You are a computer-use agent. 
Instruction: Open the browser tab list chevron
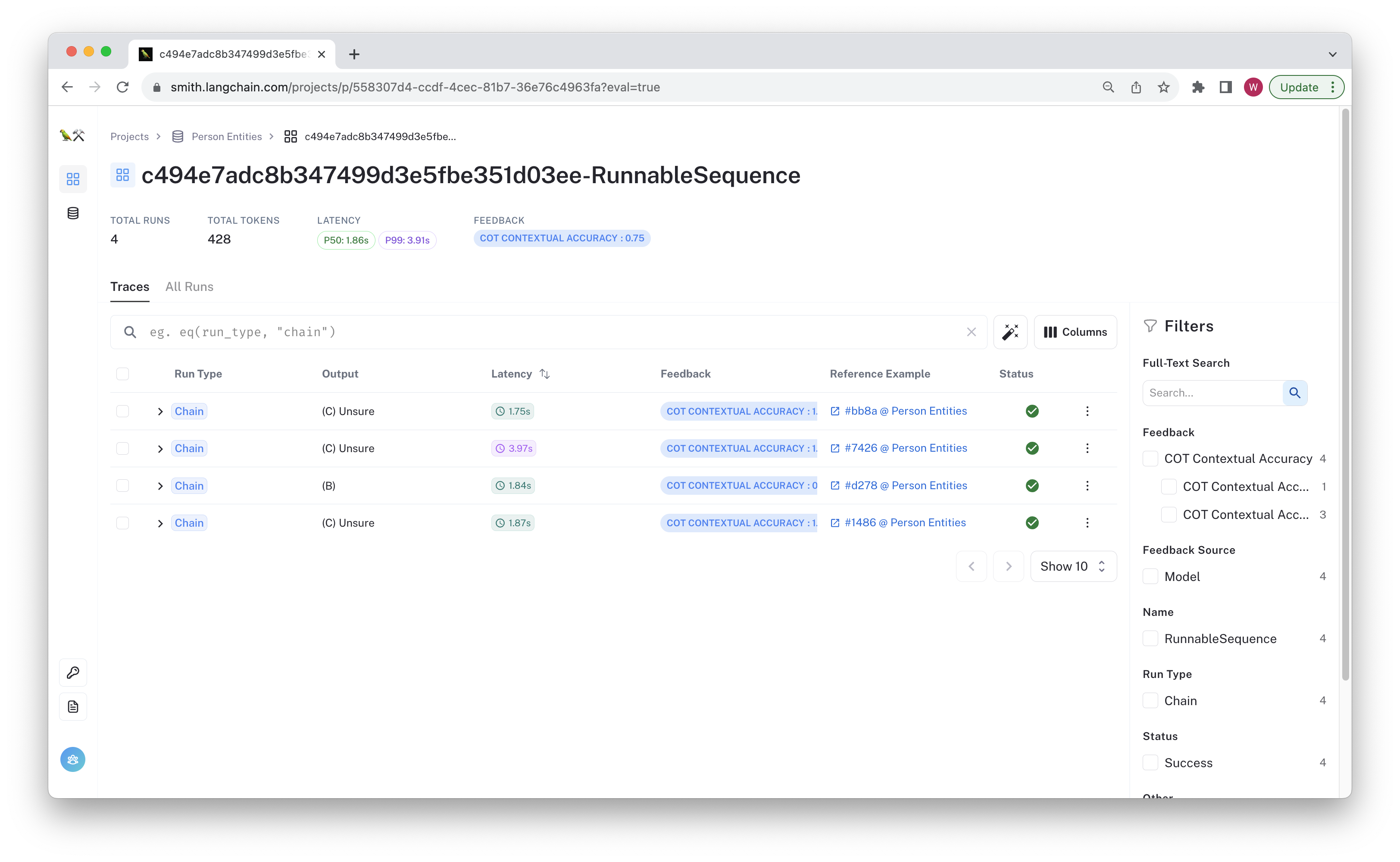[x=1332, y=54]
